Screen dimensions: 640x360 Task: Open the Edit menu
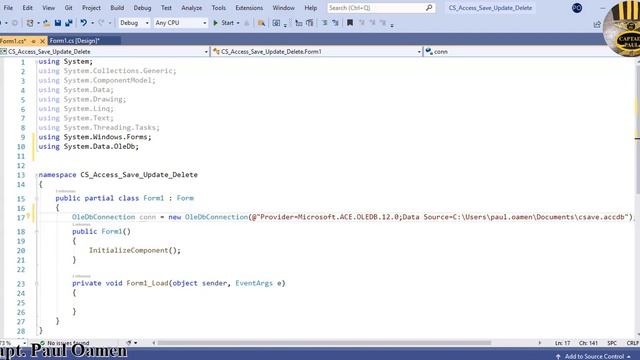click(27, 8)
